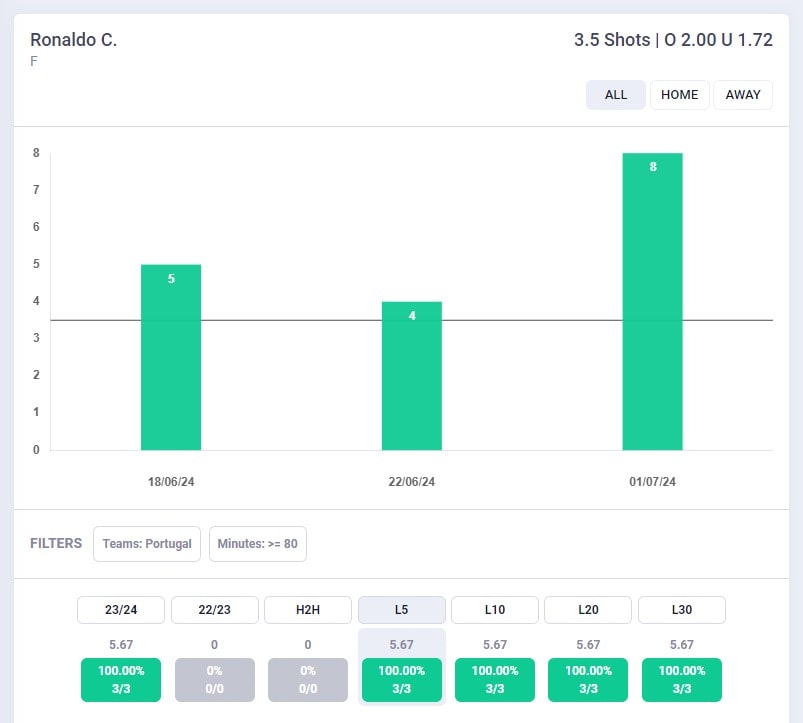Click the 0 average under 22/23
This screenshot has width=803, height=723.
pyautogui.click(x=215, y=645)
